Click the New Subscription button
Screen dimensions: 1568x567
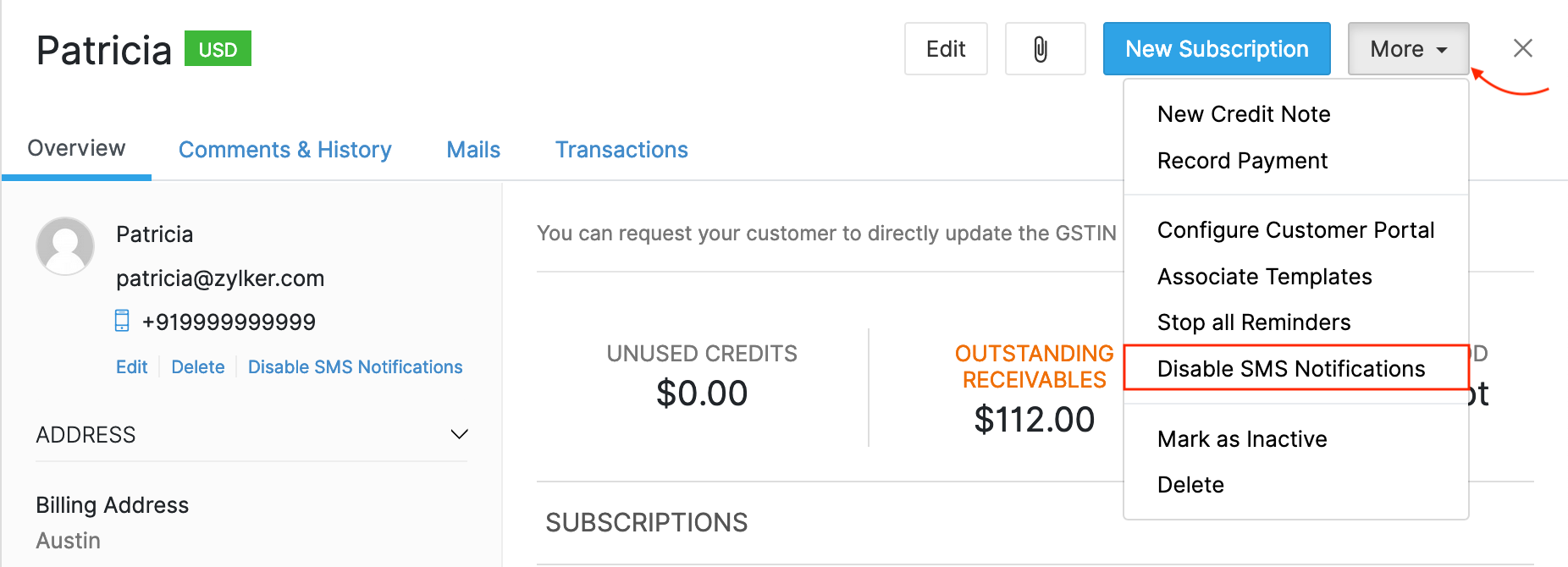tap(1216, 48)
